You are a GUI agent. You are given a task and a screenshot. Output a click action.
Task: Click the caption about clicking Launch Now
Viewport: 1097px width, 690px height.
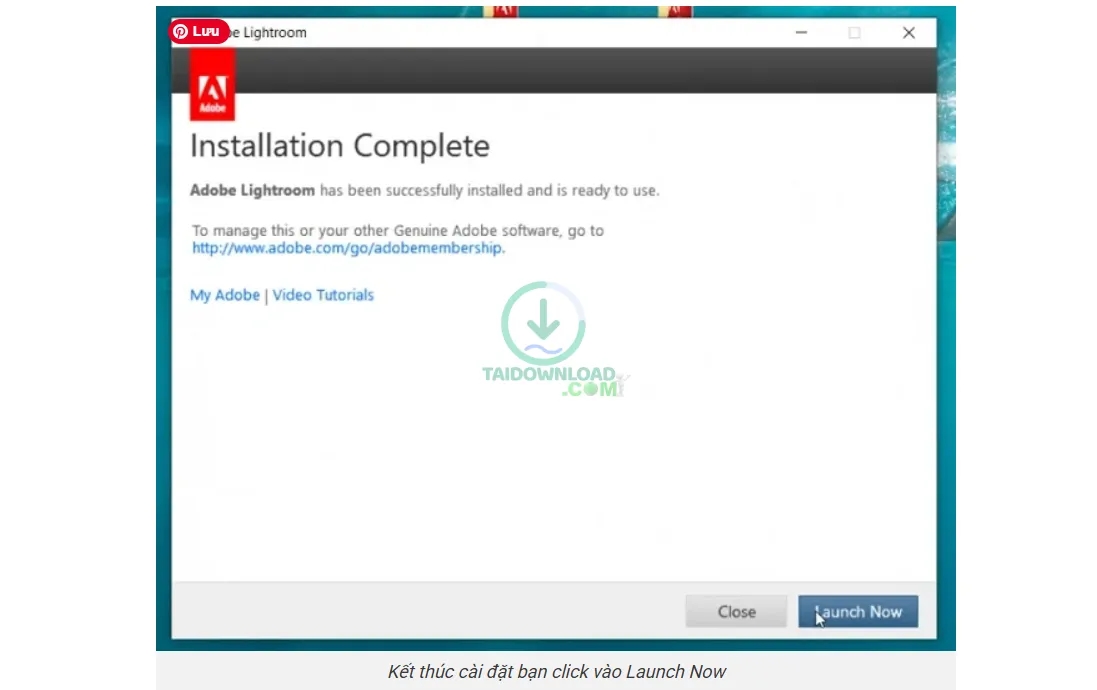pos(556,671)
